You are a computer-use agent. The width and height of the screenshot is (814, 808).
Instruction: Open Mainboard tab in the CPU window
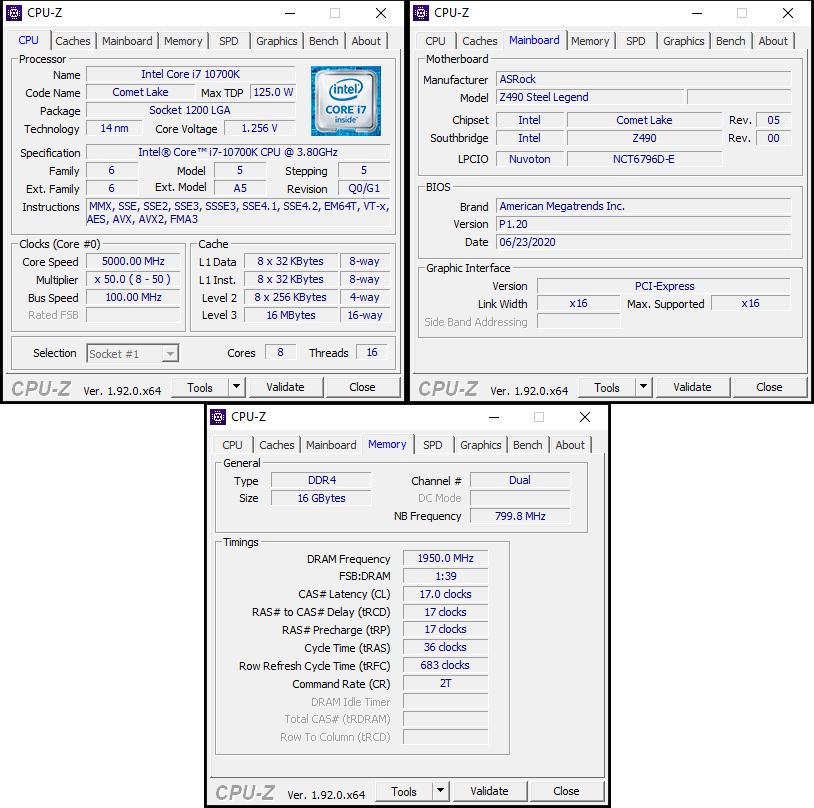[127, 41]
